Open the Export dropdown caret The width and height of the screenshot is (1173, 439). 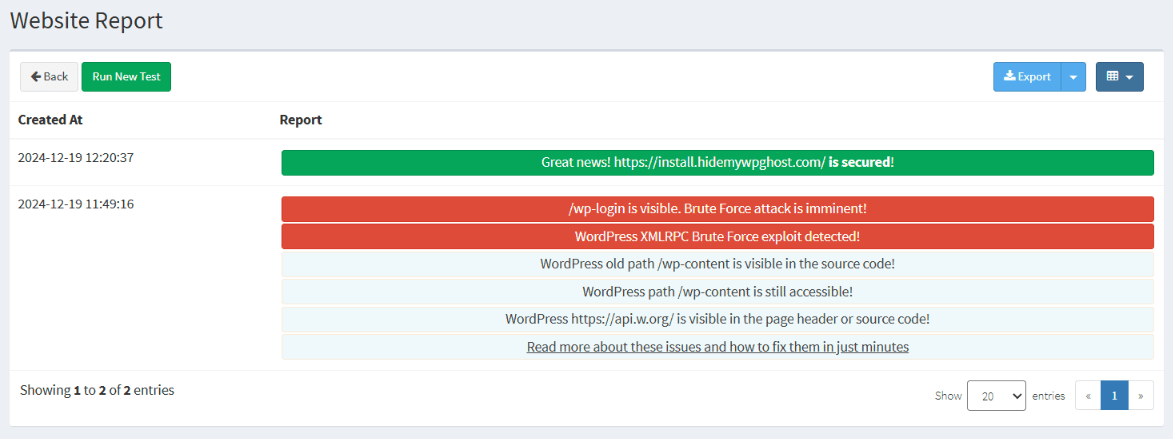[x=1073, y=77]
